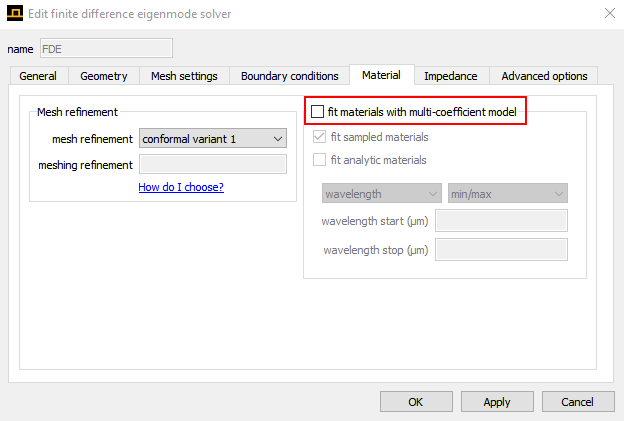Open the mesh refinement dropdown

tap(213, 139)
